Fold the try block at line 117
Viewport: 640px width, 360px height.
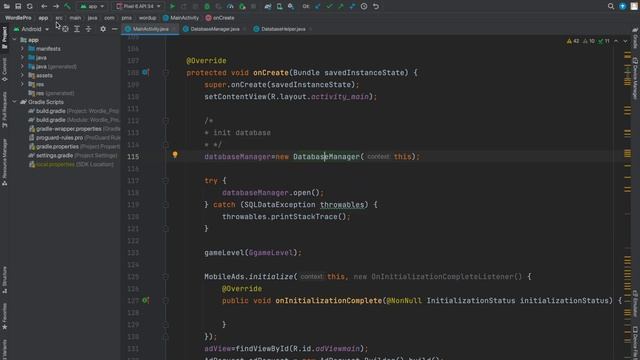click(165, 180)
